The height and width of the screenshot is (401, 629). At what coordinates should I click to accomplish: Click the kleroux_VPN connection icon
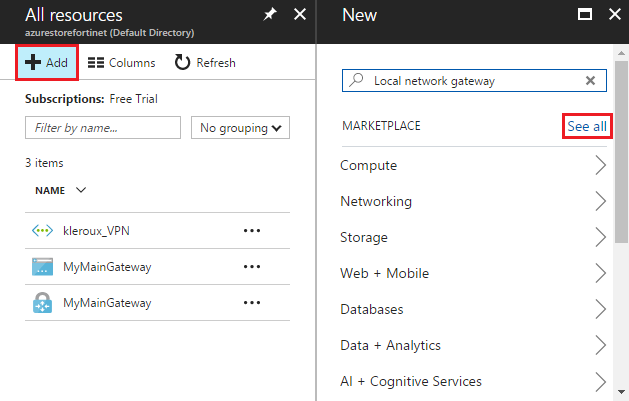pos(42,231)
